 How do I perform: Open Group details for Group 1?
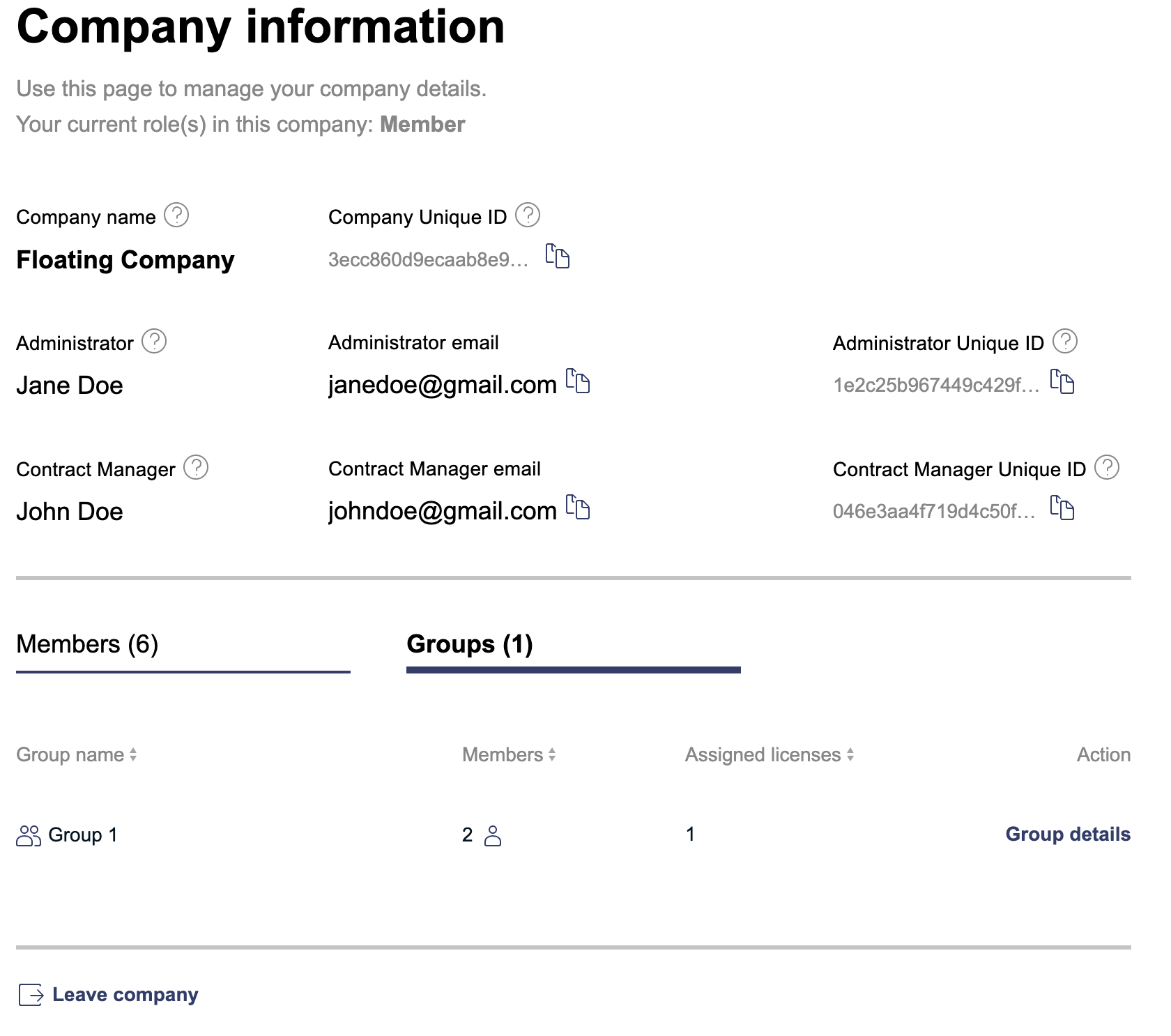(1068, 834)
